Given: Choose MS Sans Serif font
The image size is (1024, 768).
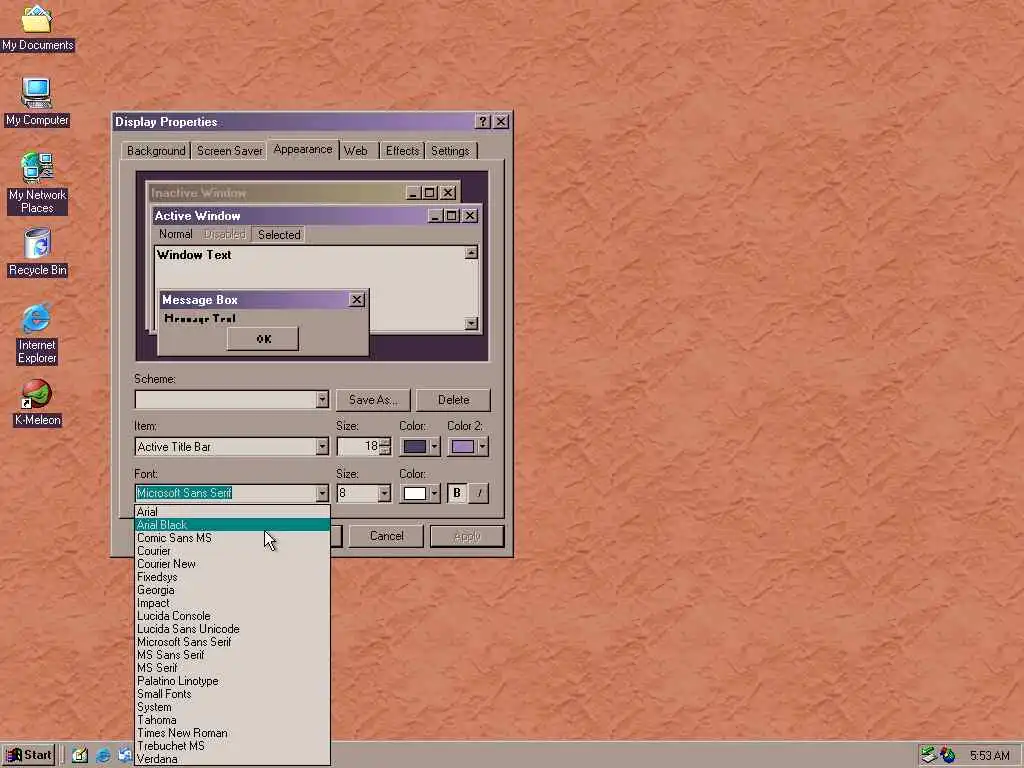Looking at the screenshot, I should [x=232, y=655].
